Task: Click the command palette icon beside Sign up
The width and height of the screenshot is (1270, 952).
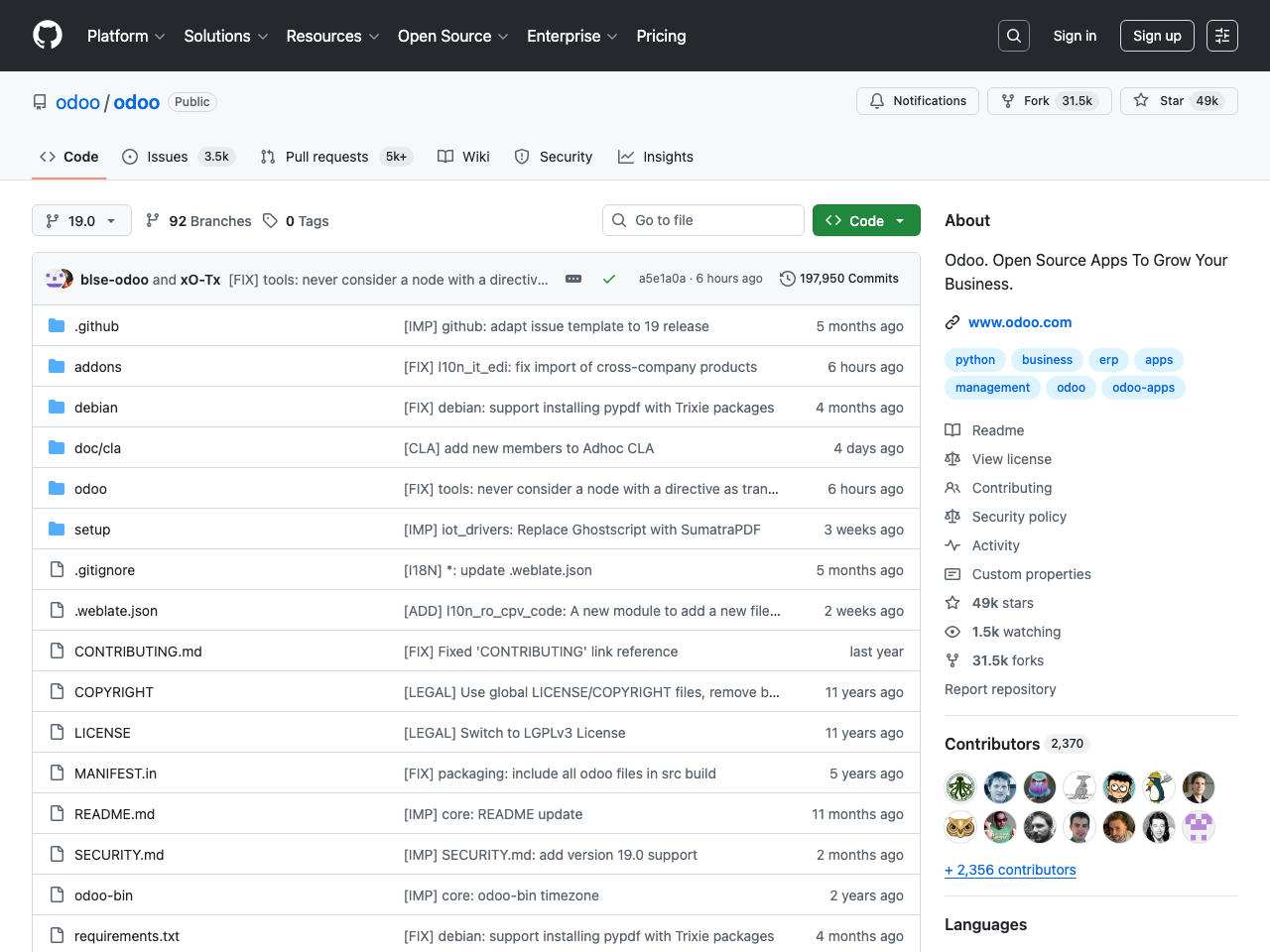Action: pos(1221,36)
